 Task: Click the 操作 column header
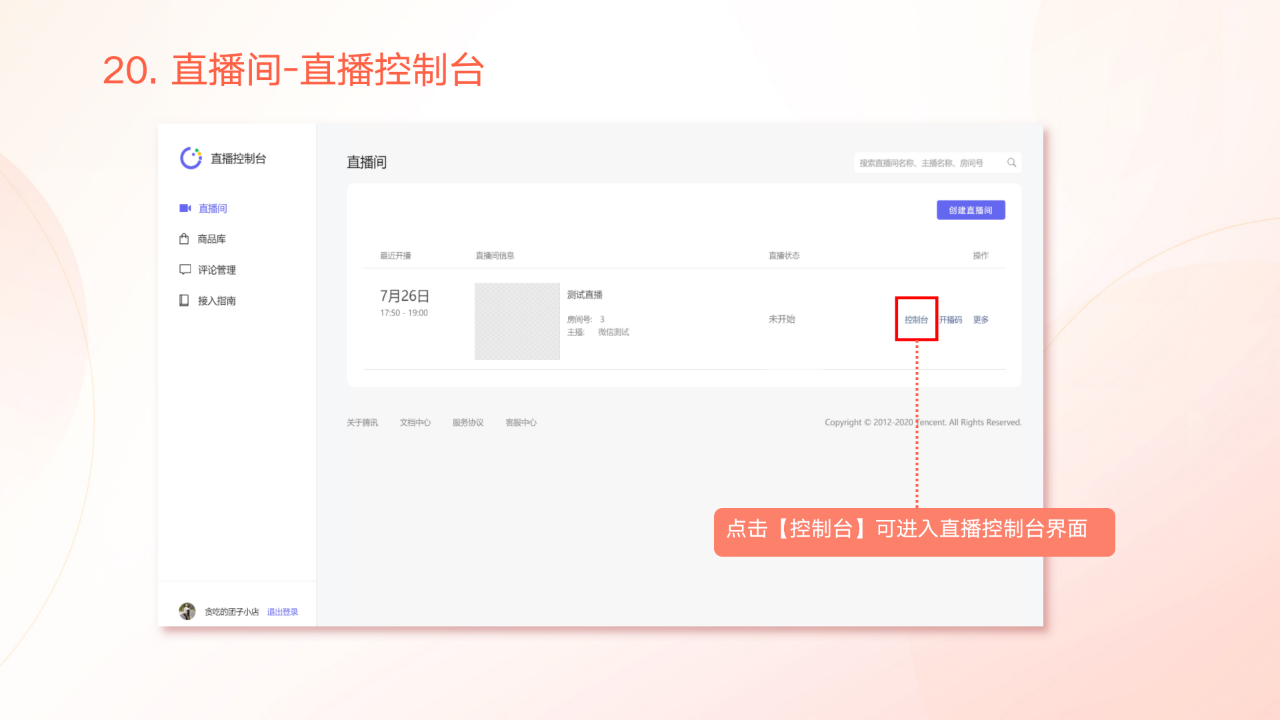point(981,256)
